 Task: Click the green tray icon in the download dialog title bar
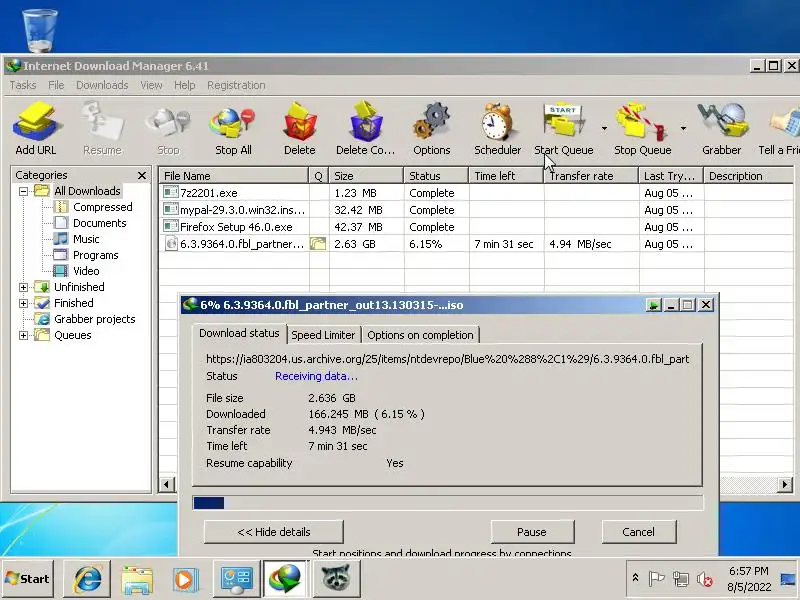click(653, 305)
